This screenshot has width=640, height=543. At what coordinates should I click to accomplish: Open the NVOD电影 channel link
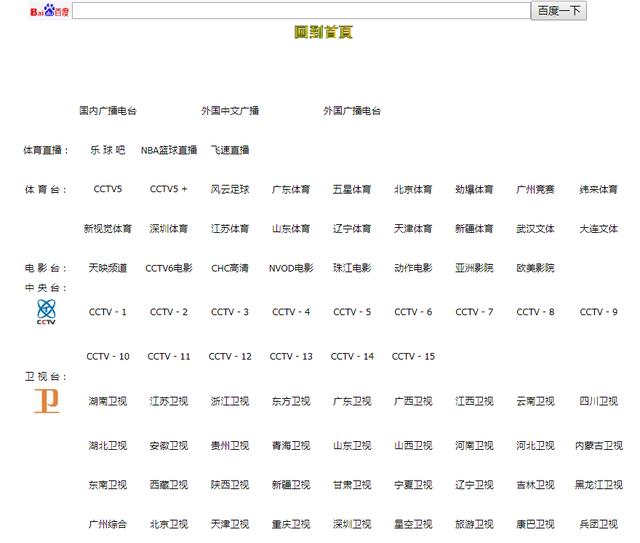click(291, 268)
